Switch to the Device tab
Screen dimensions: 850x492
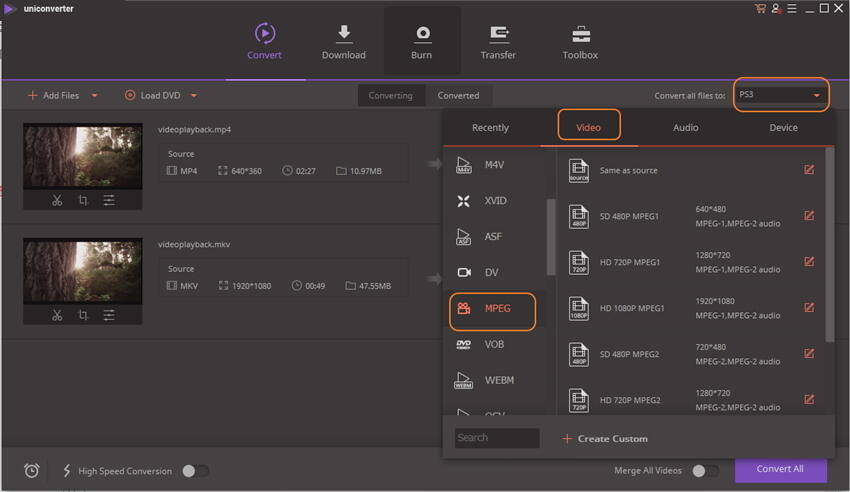[x=783, y=128]
